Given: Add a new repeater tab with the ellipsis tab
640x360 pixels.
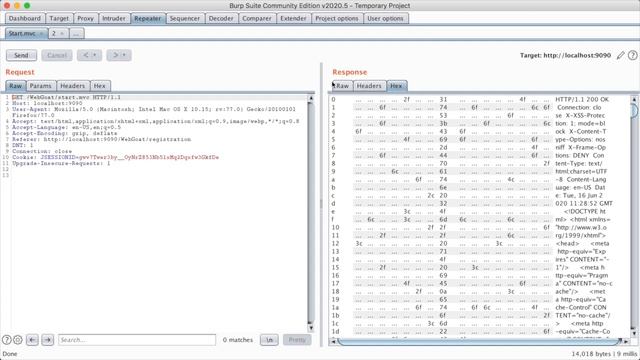Looking at the screenshot, I should (x=76, y=33).
